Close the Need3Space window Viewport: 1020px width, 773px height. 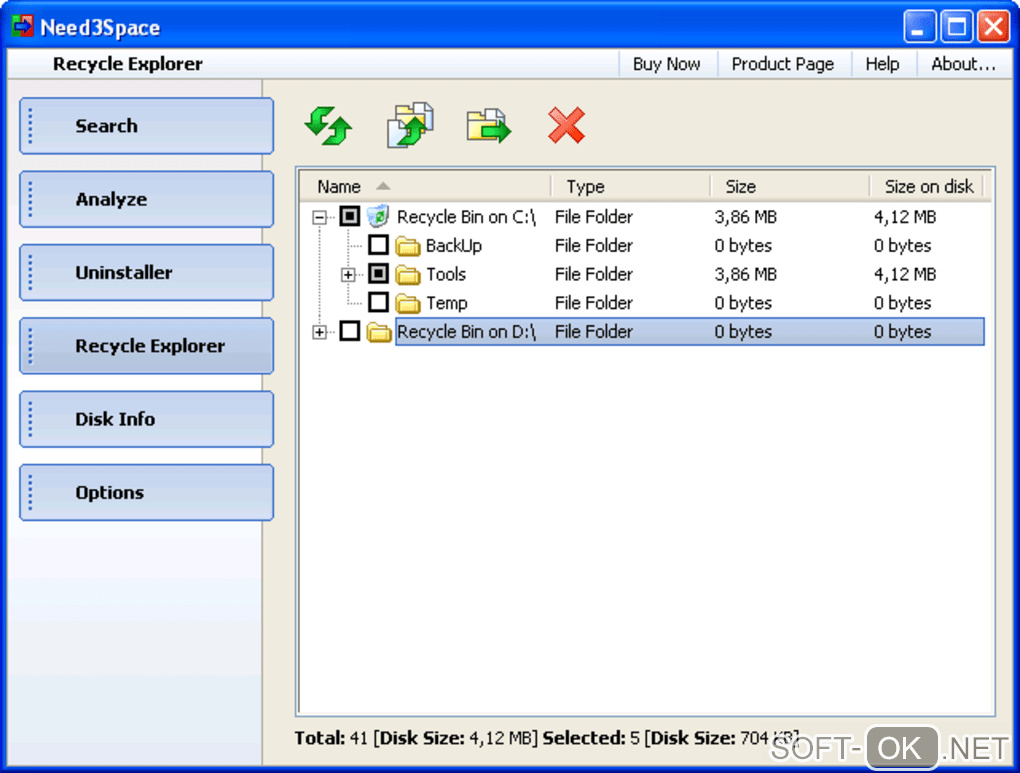(x=993, y=27)
